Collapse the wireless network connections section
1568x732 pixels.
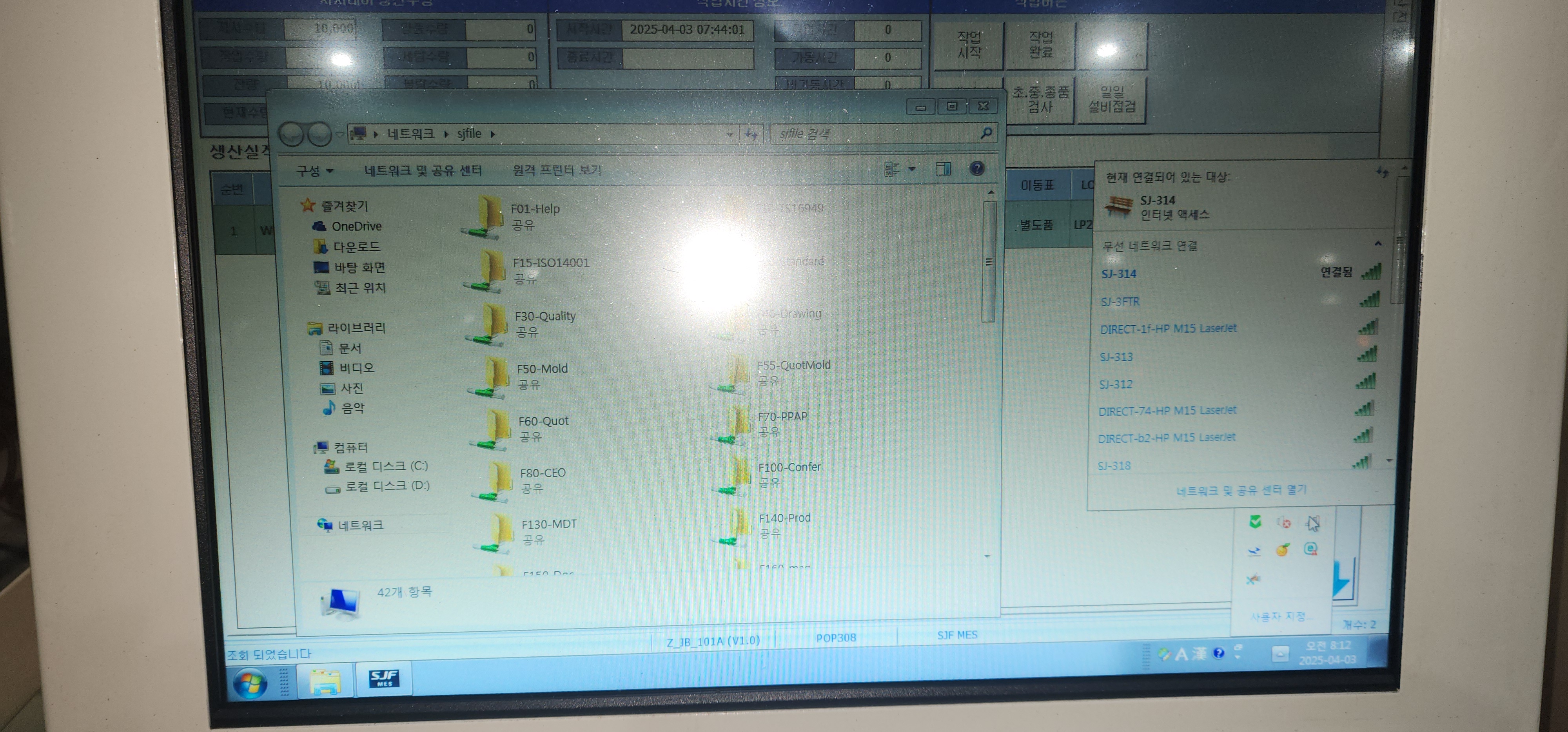coord(1378,244)
